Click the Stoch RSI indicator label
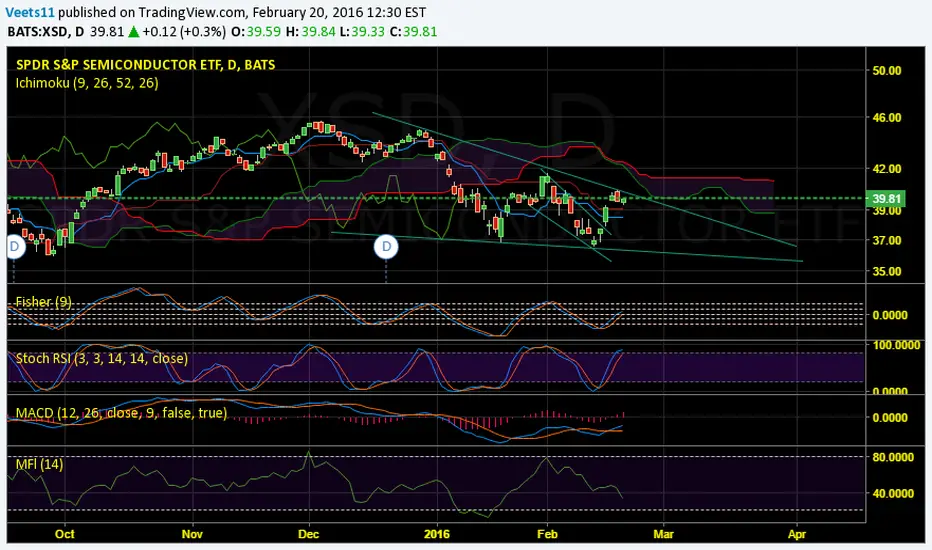The height and width of the screenshot is (550, 932). coord(102,358)
